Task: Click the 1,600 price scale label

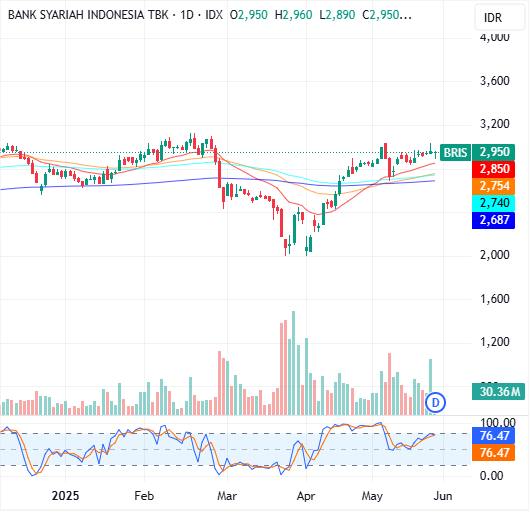Action: 495,299
